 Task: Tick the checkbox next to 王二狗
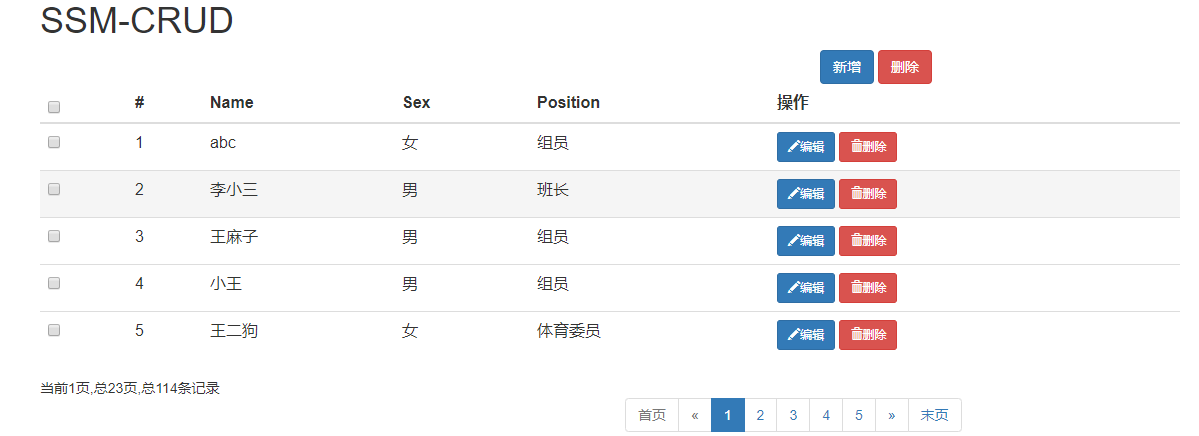[54, 330]
